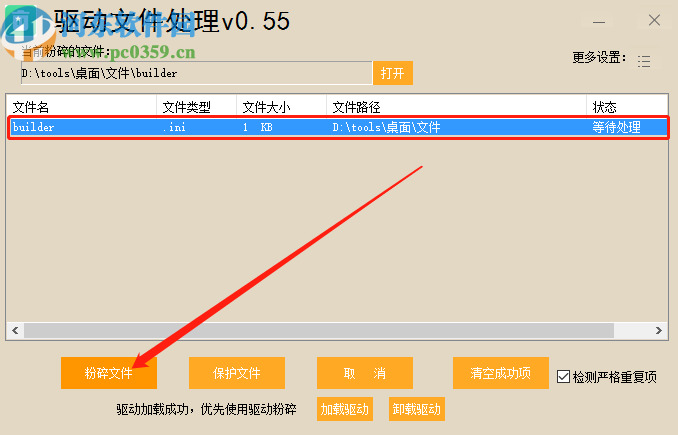Screen dimensions: 678x435
Task: Click the 保护文件 button
Action: 237,373
